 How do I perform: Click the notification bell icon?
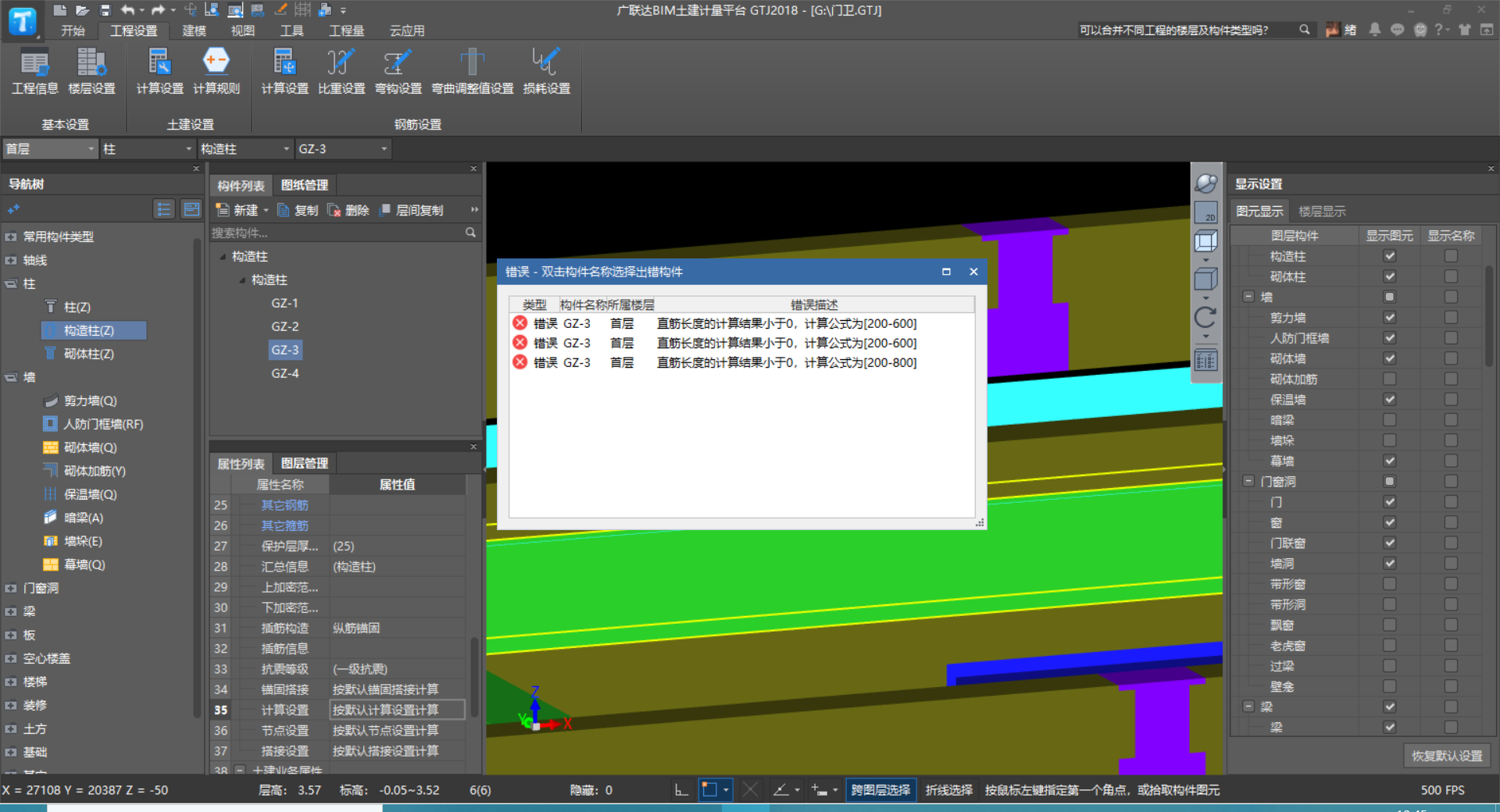(x=1374, y=30)
